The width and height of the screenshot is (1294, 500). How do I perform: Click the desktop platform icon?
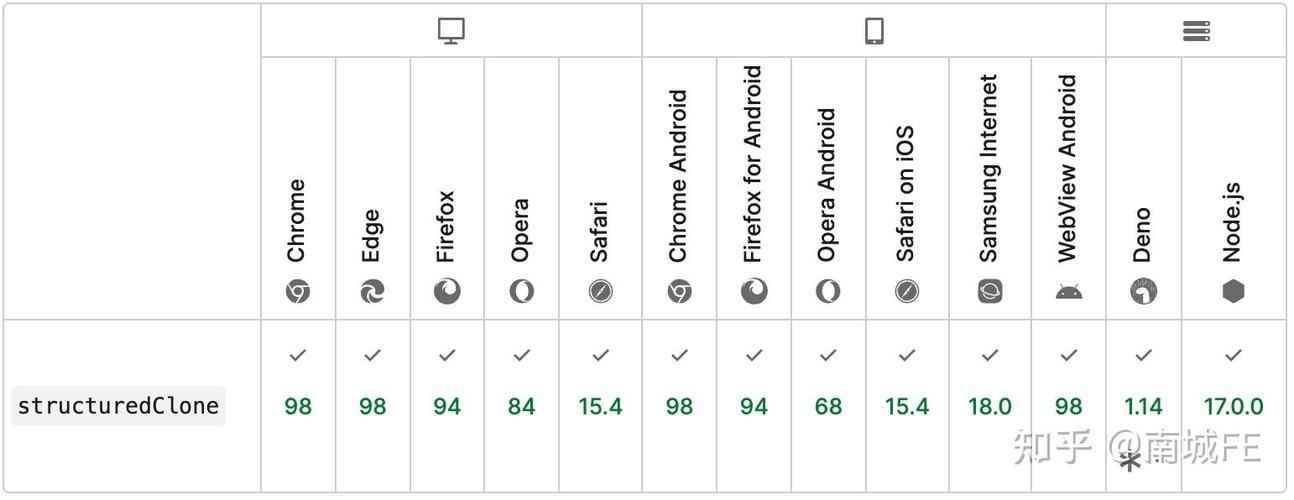(451, 31)
